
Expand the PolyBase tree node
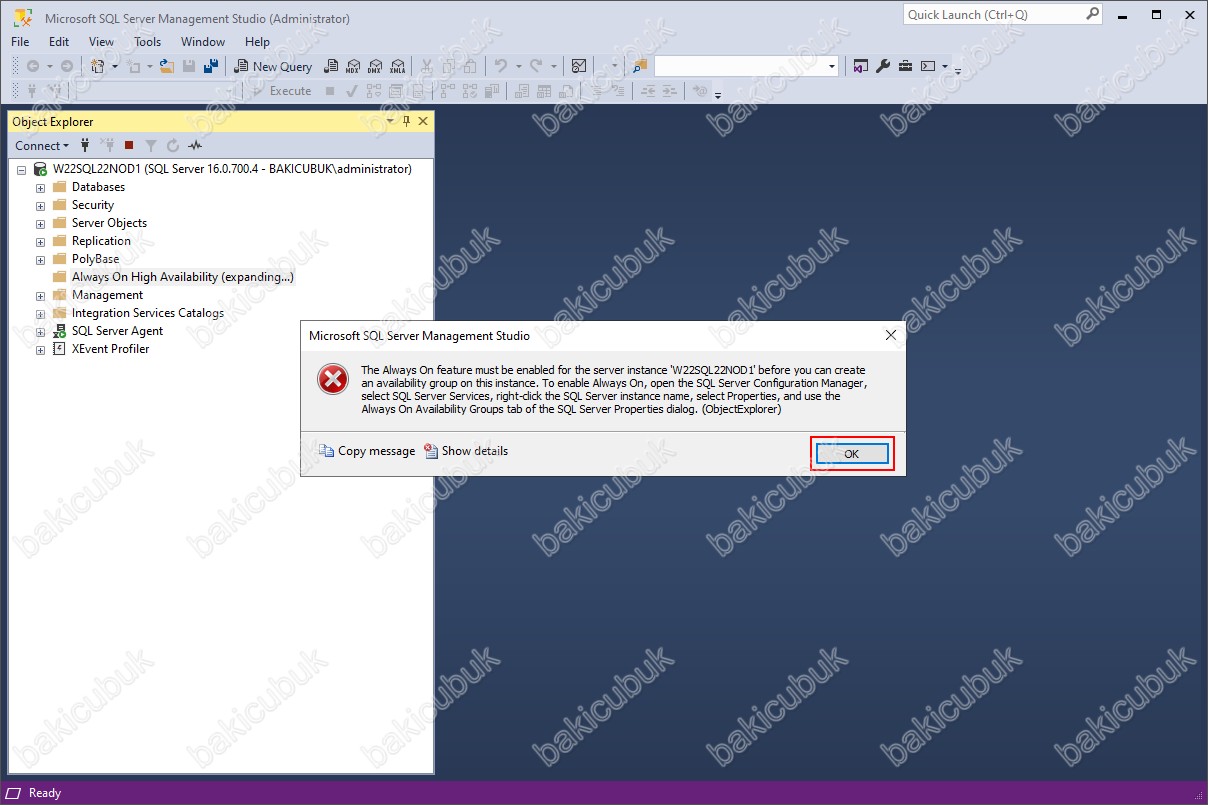pyautogui.click(x=41, y=260)
